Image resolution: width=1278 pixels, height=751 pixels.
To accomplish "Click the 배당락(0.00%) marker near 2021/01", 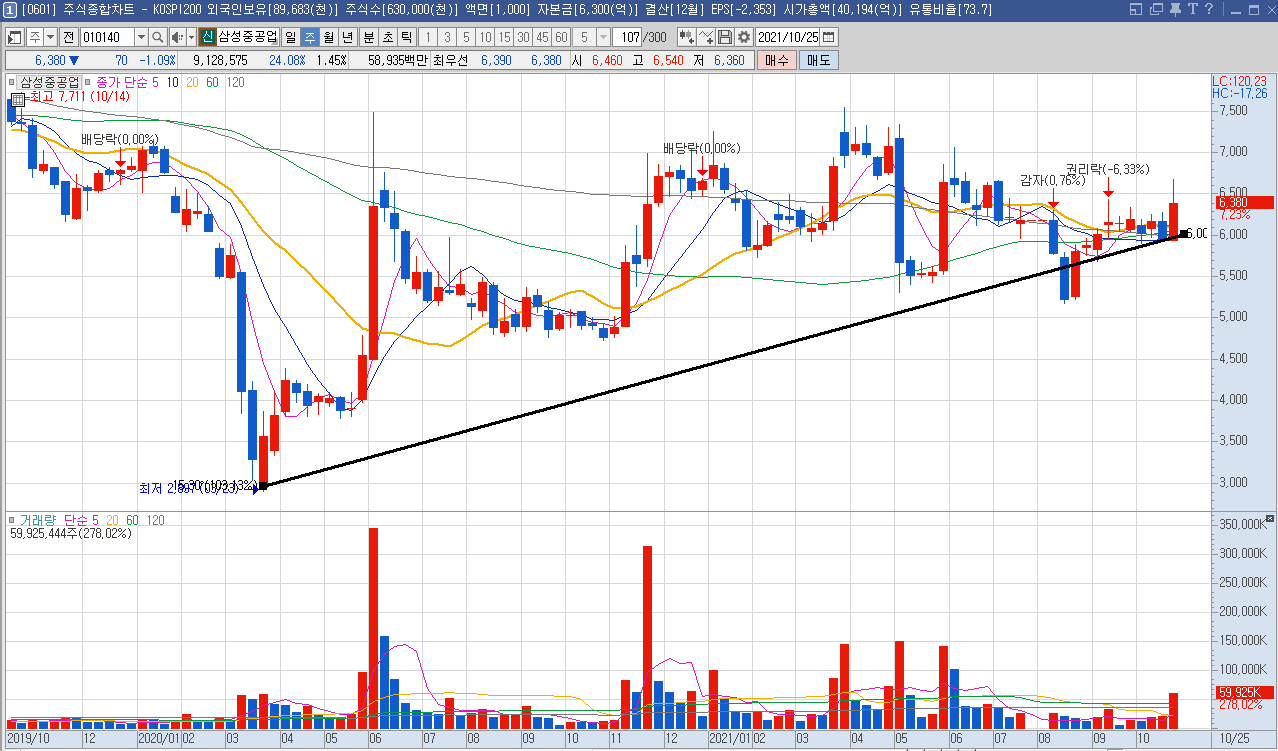I will tap(702, 148).
